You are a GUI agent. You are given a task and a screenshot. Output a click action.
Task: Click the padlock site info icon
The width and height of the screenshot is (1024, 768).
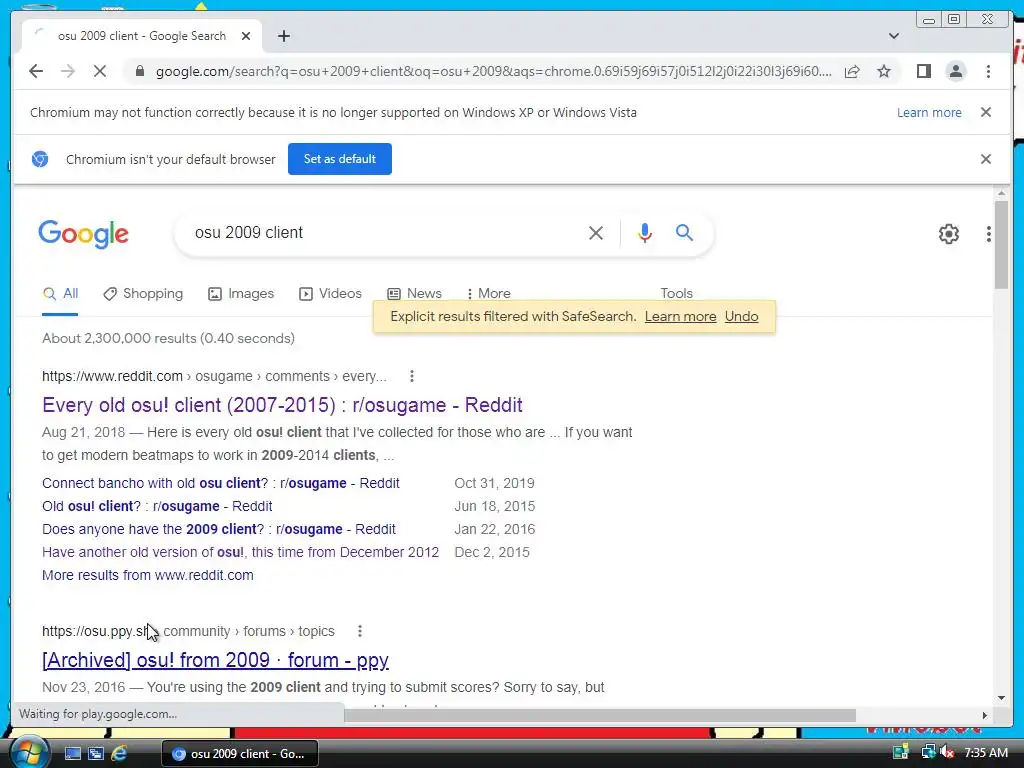(x=139, y=71)
